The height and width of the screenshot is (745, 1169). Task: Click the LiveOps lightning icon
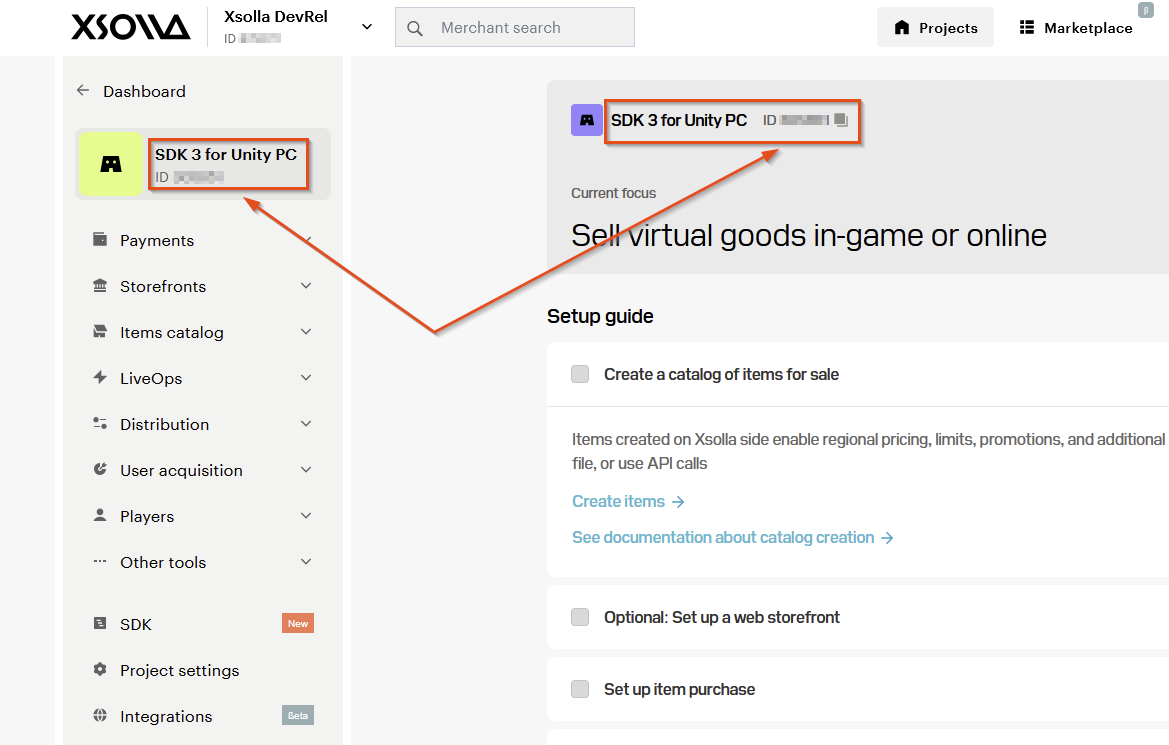(x=100, y=377)
